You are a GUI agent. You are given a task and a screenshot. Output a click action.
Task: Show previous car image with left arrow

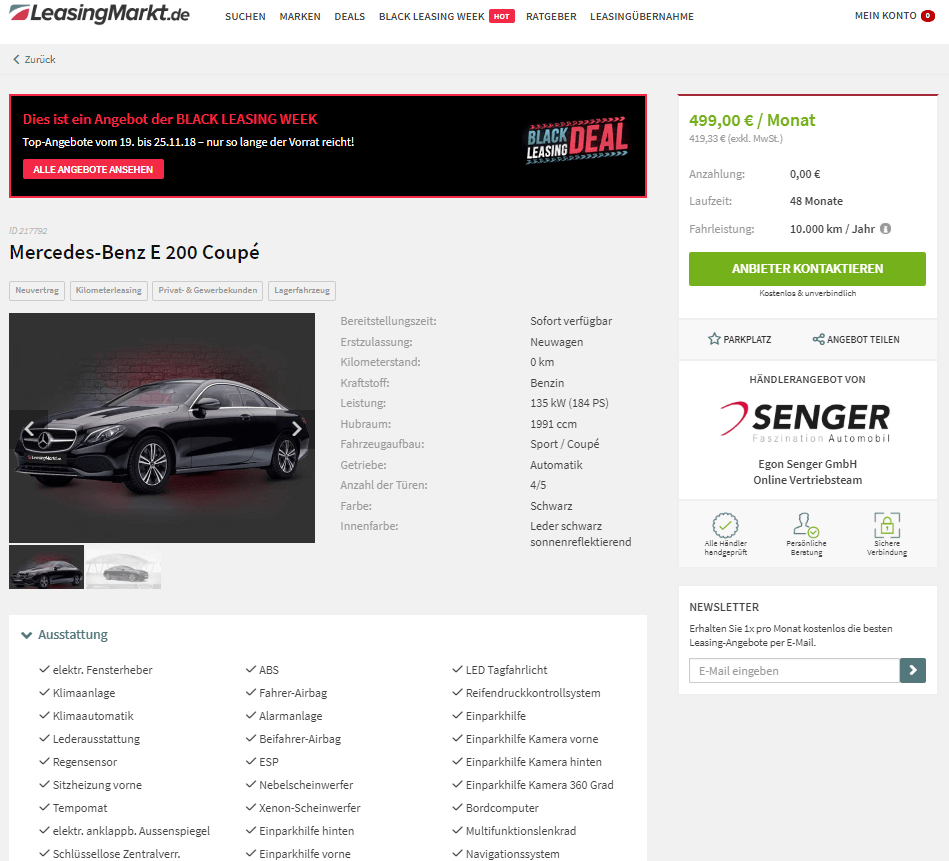point(29,429)
